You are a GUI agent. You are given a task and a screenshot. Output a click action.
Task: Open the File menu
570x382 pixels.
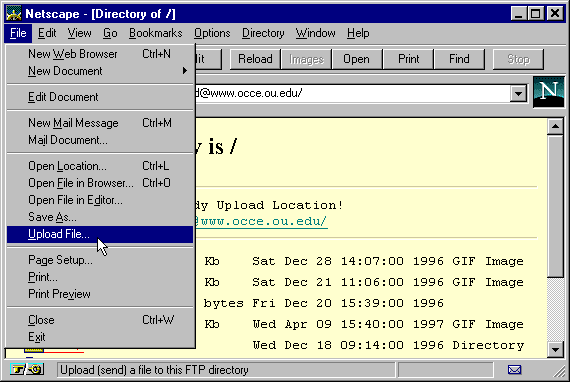pyautogui.click(x=18, y=33)
